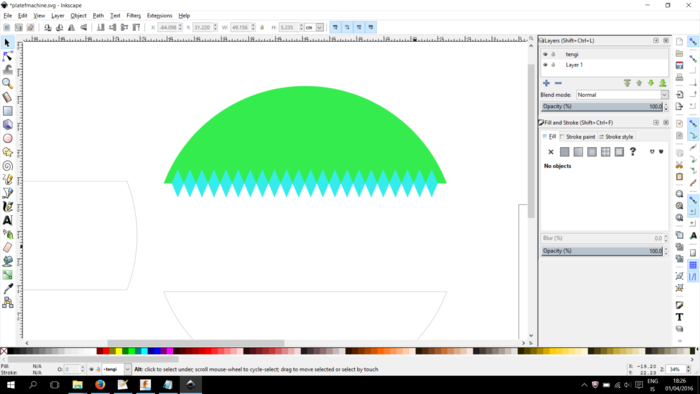700x394 pixels.
Task: Click the canvas horizontal scrollbar
Action: click(196, 343)
